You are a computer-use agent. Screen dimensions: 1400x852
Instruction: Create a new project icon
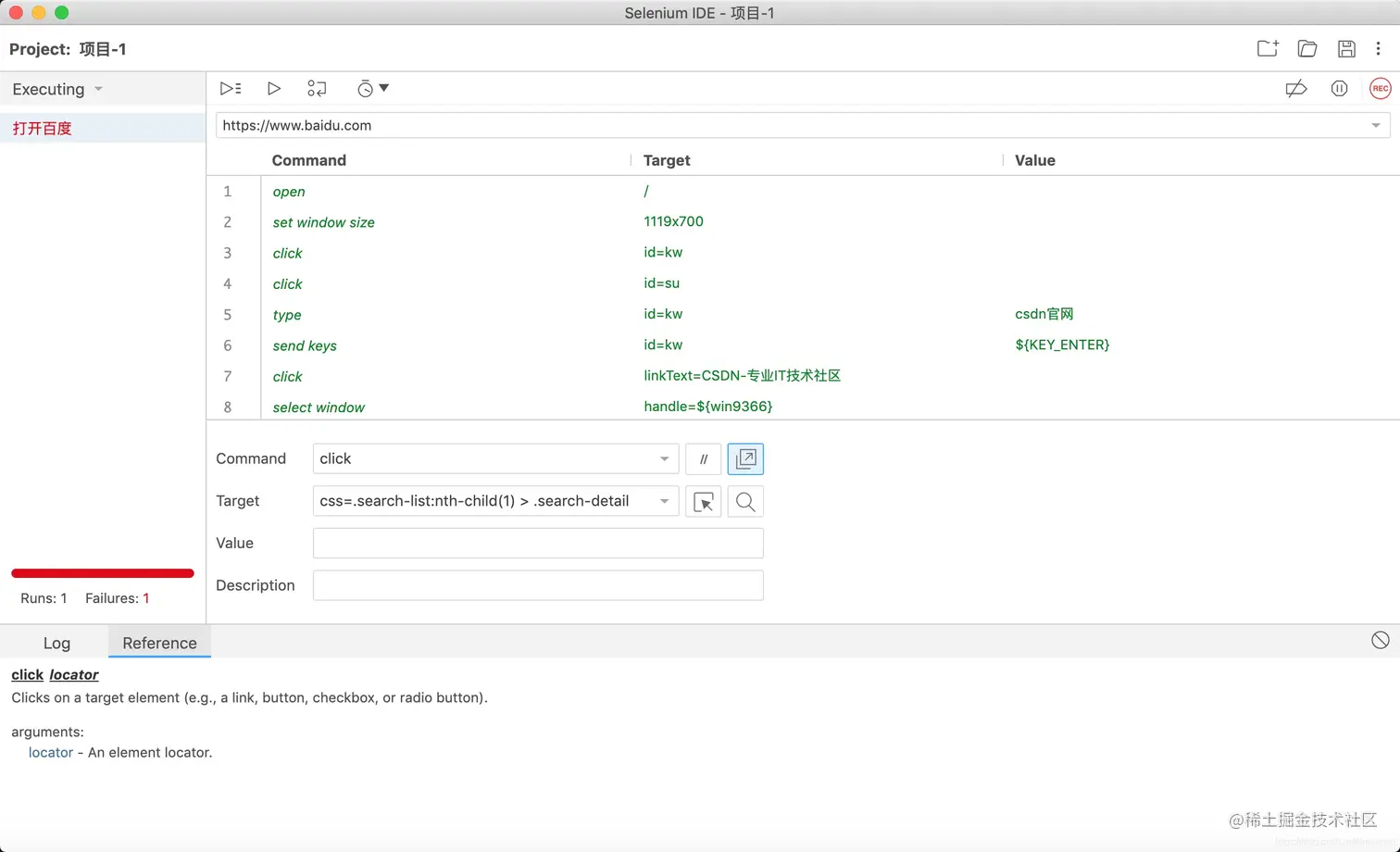(x=1268, y=49)
